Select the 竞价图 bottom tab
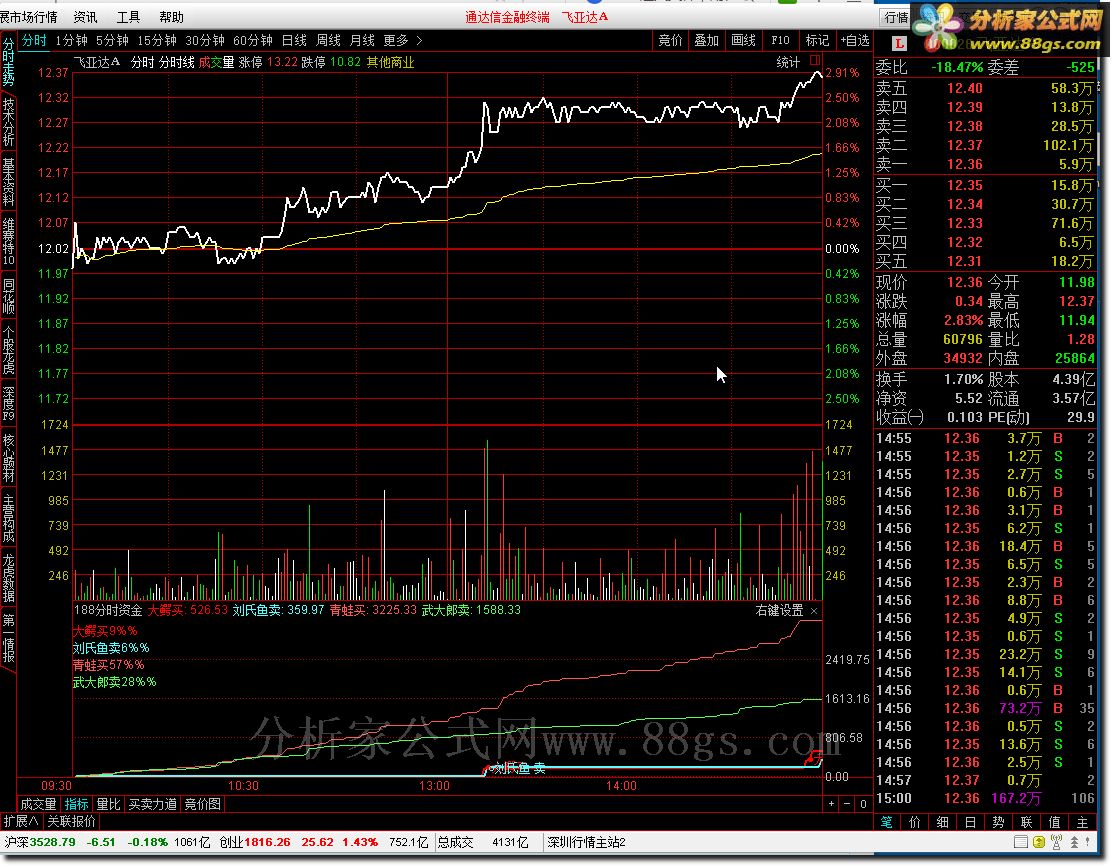The image size is (1112, 866). pyautogui.click(x=203, y=804)
